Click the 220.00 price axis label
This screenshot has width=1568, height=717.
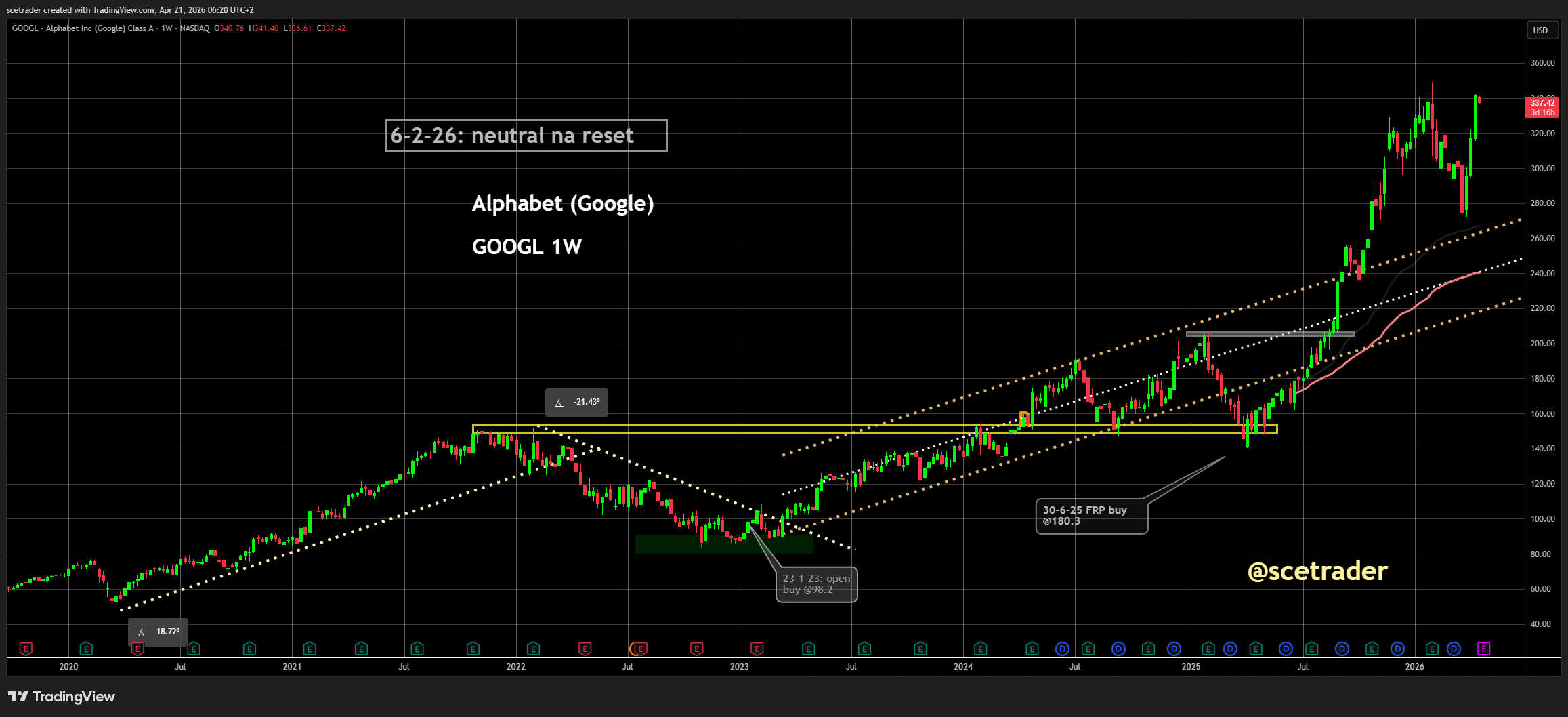[x=1542, y=308]
